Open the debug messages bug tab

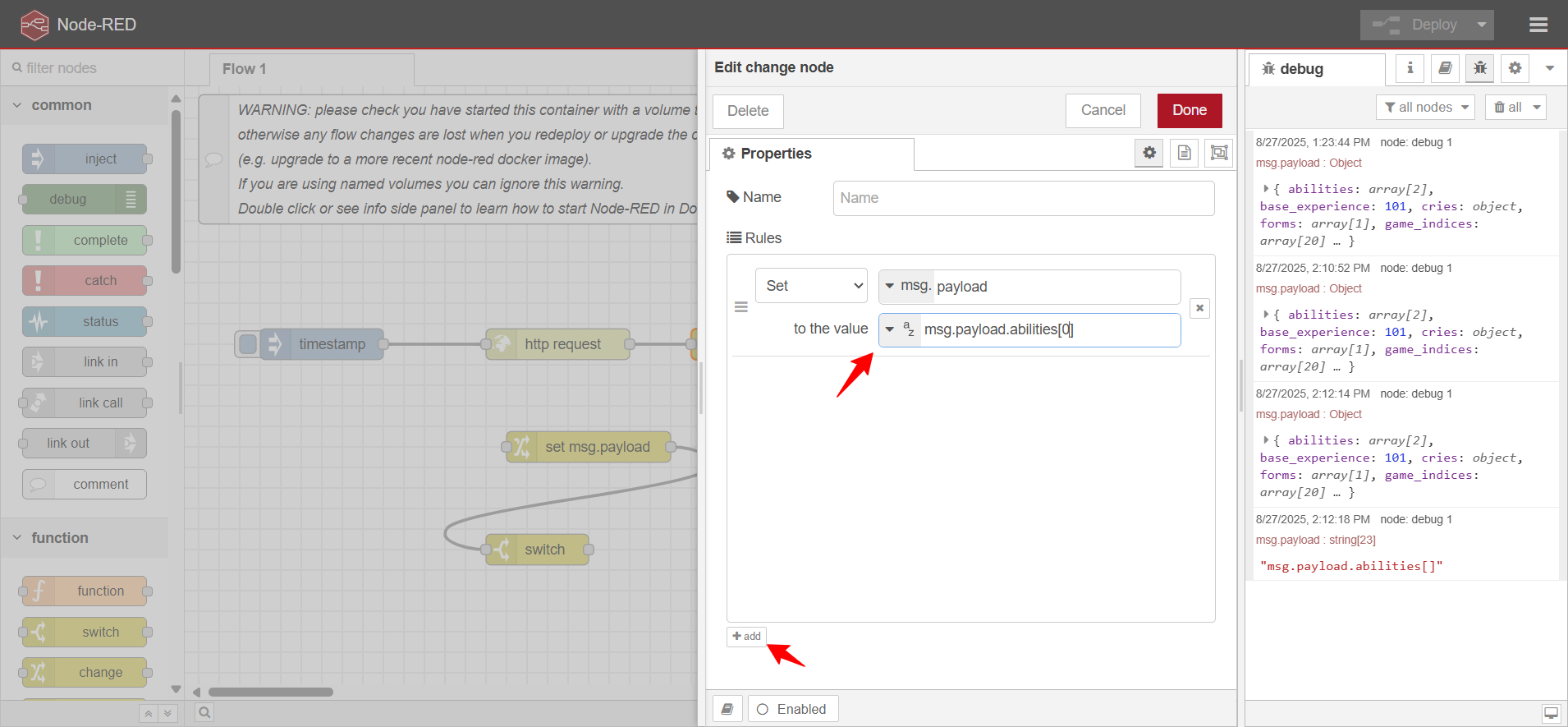click(1480, 68)
